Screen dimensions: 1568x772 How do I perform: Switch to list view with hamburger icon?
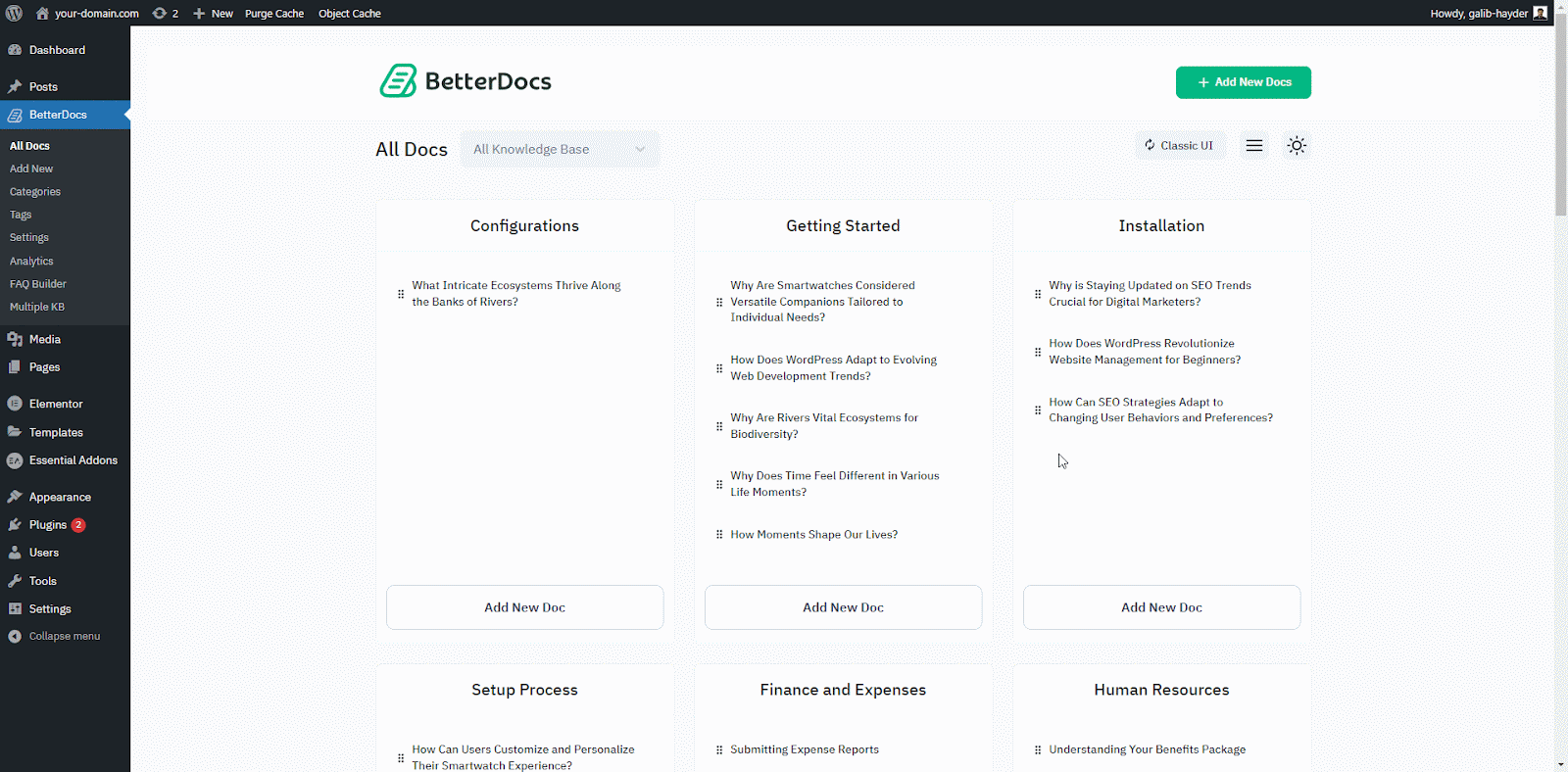[1254, 145]
